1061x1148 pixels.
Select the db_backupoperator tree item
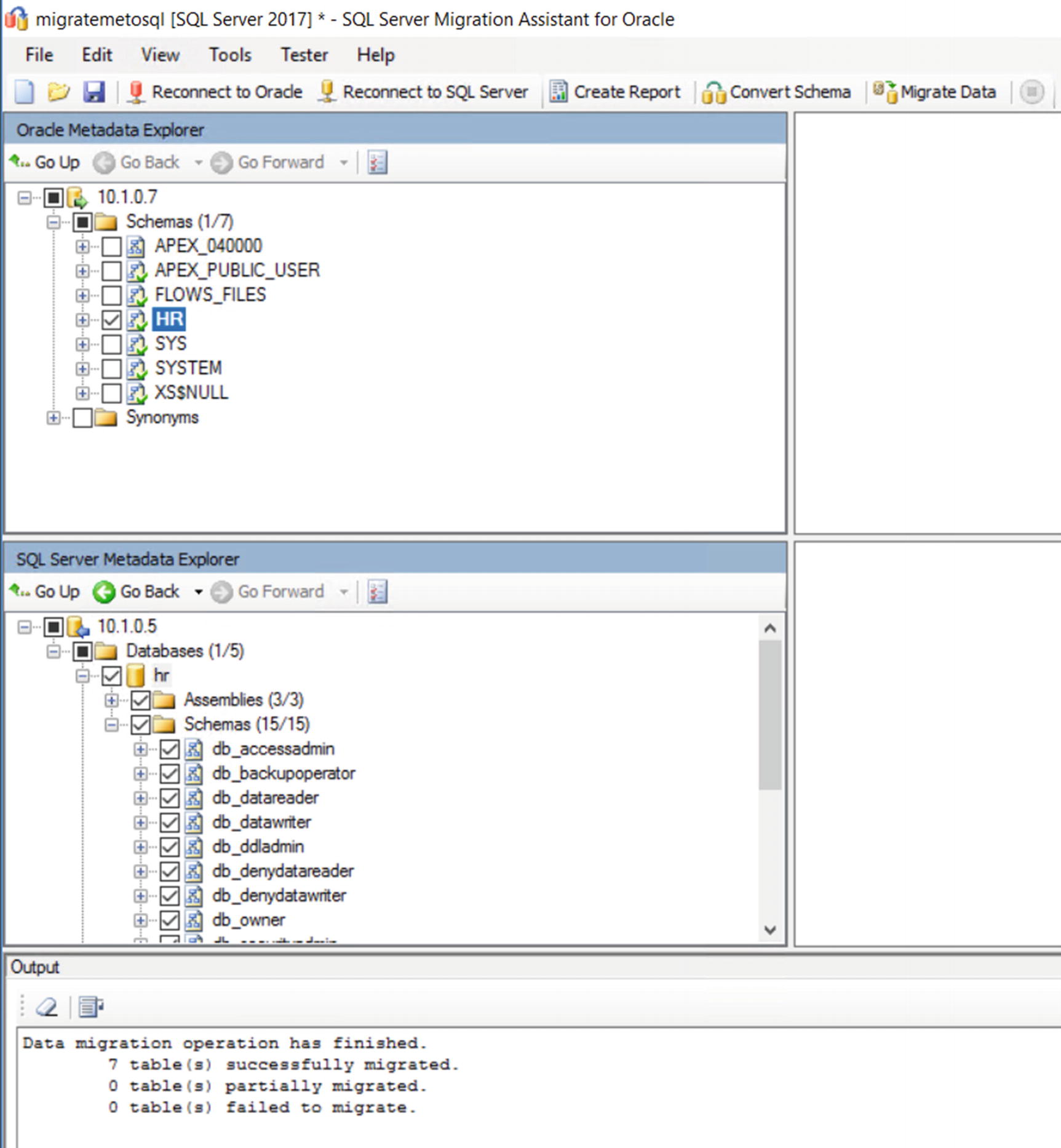pos(284,774)
